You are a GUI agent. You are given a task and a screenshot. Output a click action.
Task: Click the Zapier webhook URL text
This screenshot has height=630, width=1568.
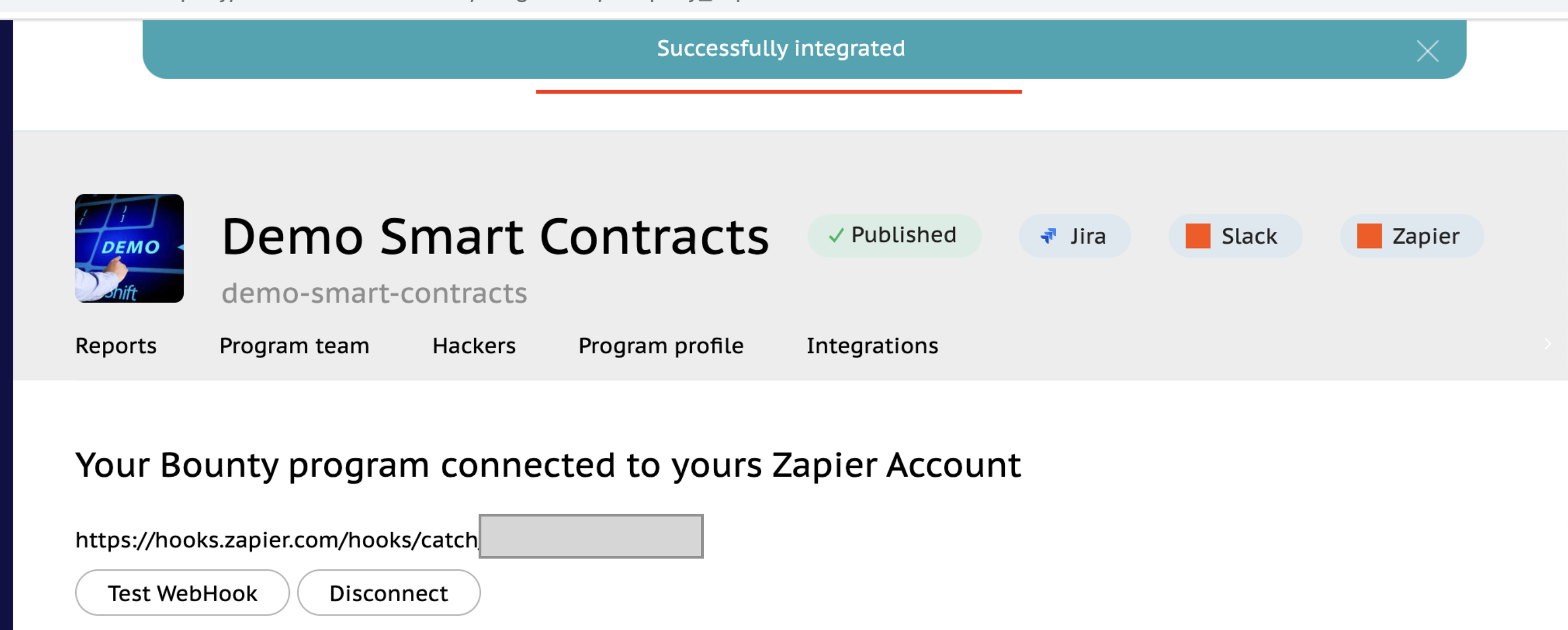tap(276, 540)
